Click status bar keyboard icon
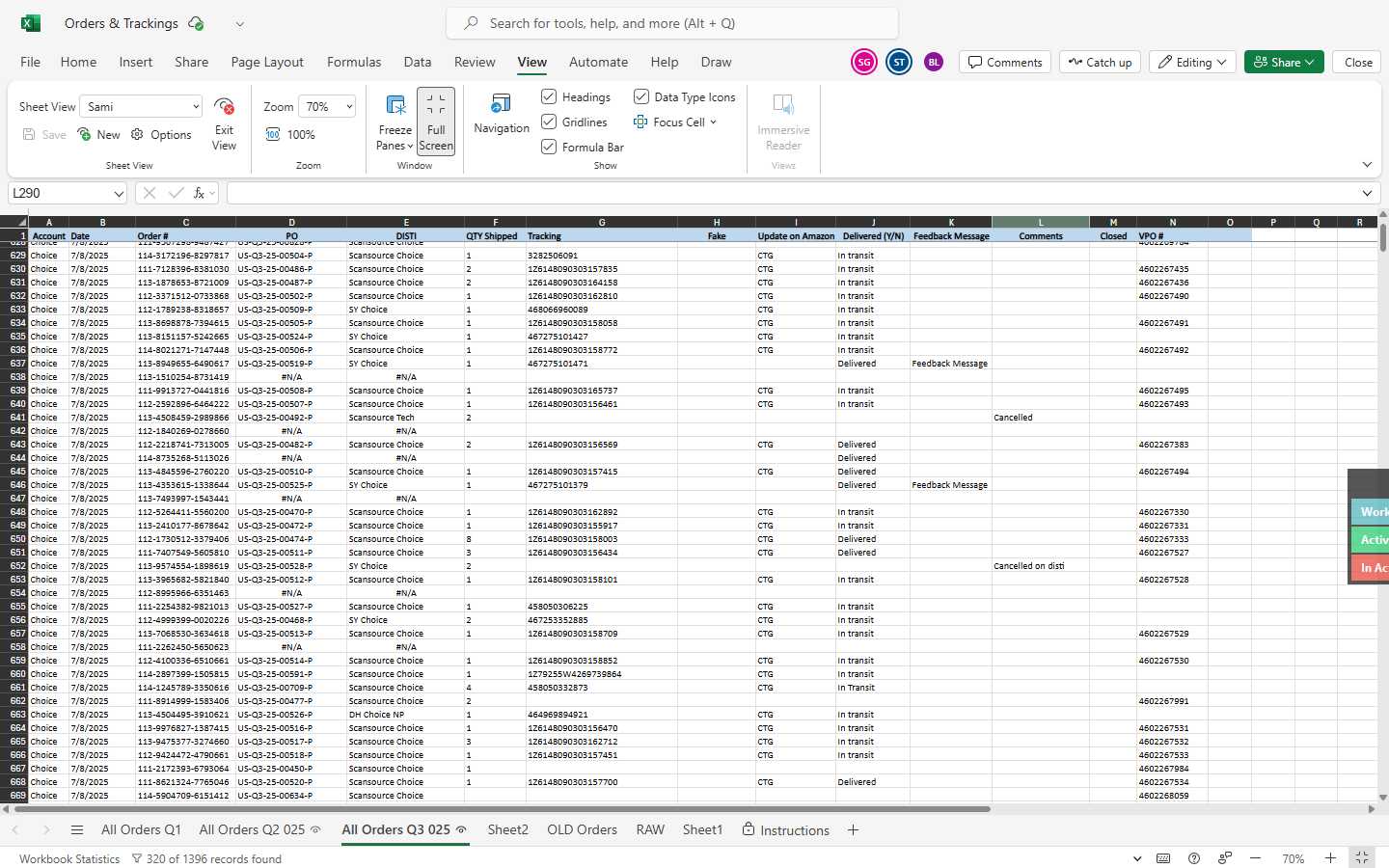This screenshot has height=868, width=1389. 1163,858
